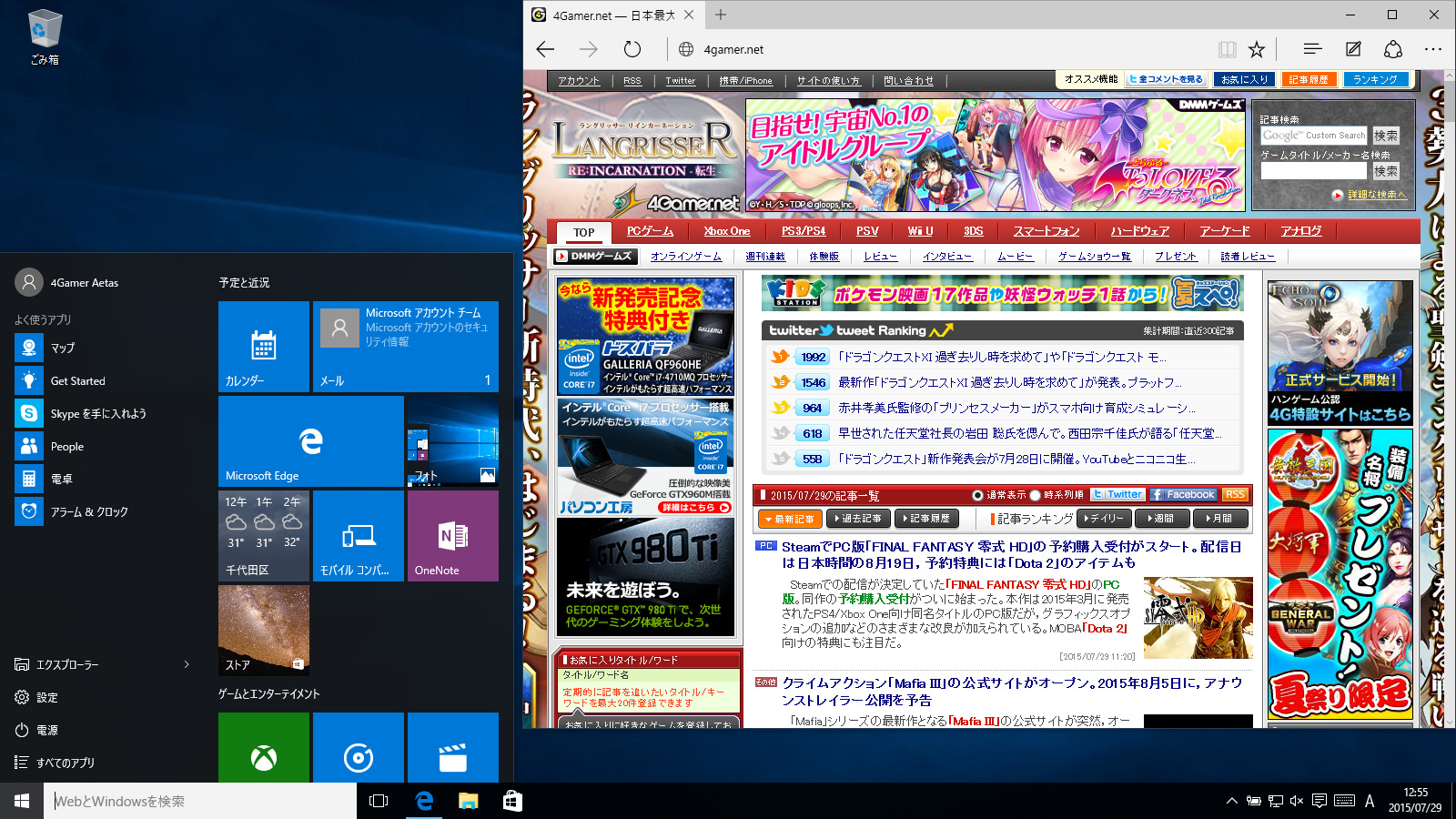This screenshot has width=1456, height=819.
Task: Open the Windows Start button
Action: (22, 801)
